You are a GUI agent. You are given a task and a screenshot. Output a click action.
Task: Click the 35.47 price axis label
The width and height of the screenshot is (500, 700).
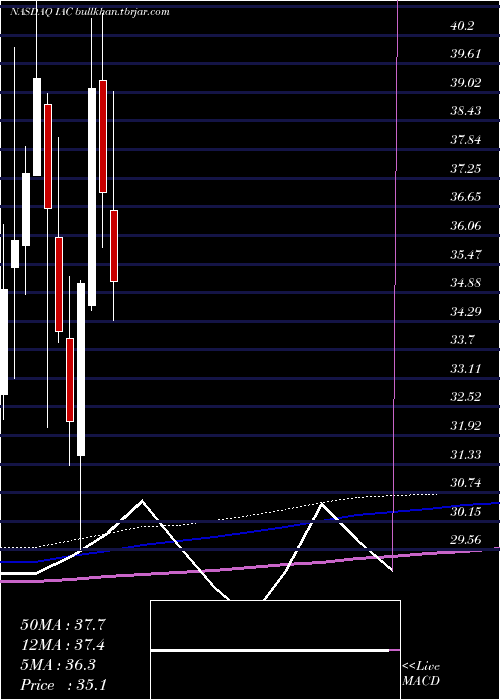pos(466,254)
